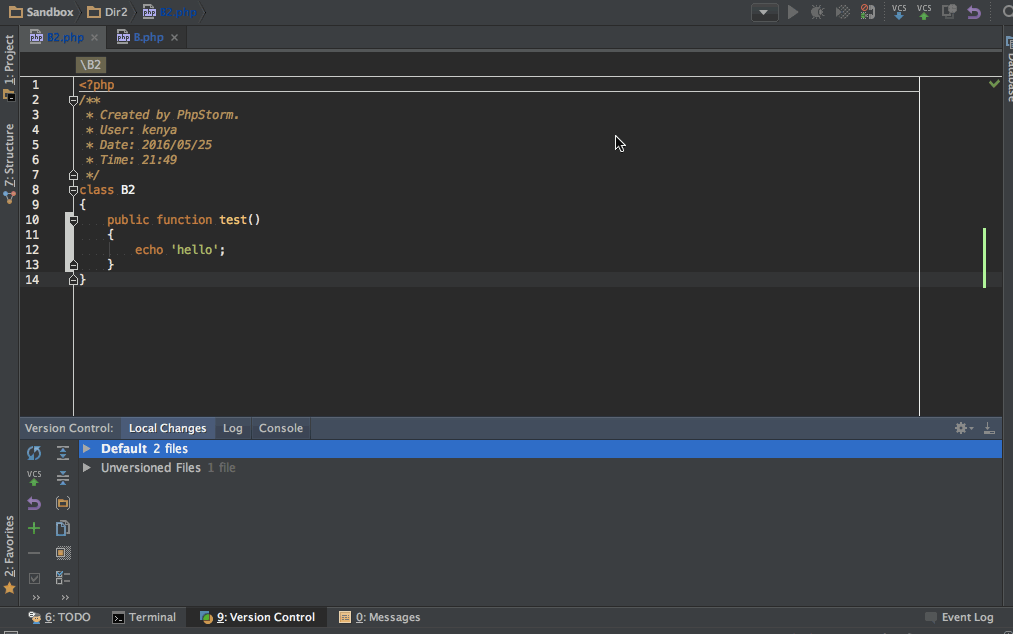This screenshot has height=634, width=1013.
Task: Open the Project tool window
Action: tap(9, 67)
